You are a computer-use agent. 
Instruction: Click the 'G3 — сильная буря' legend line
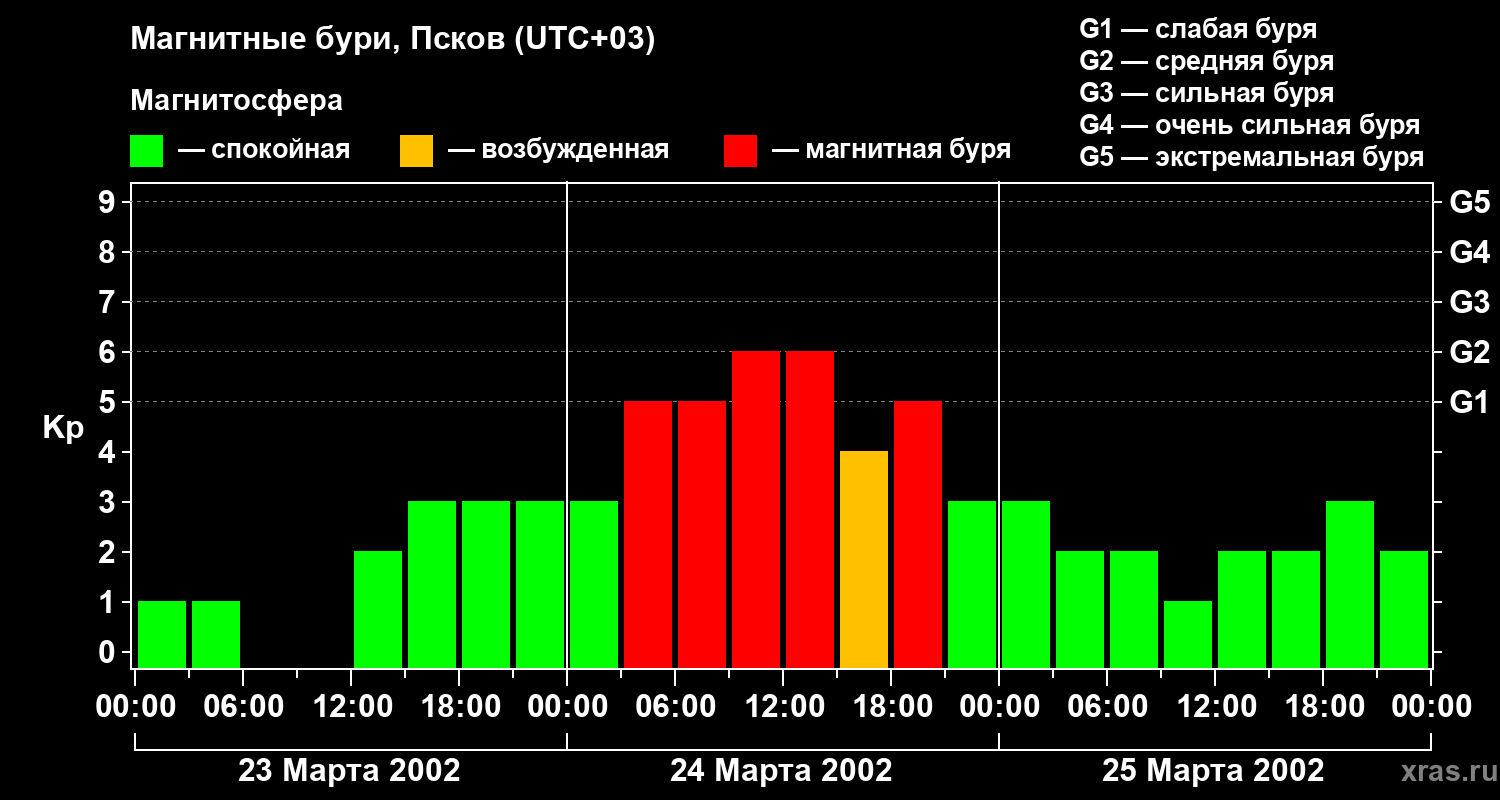pyautogui.click(x=1206, y=93)
